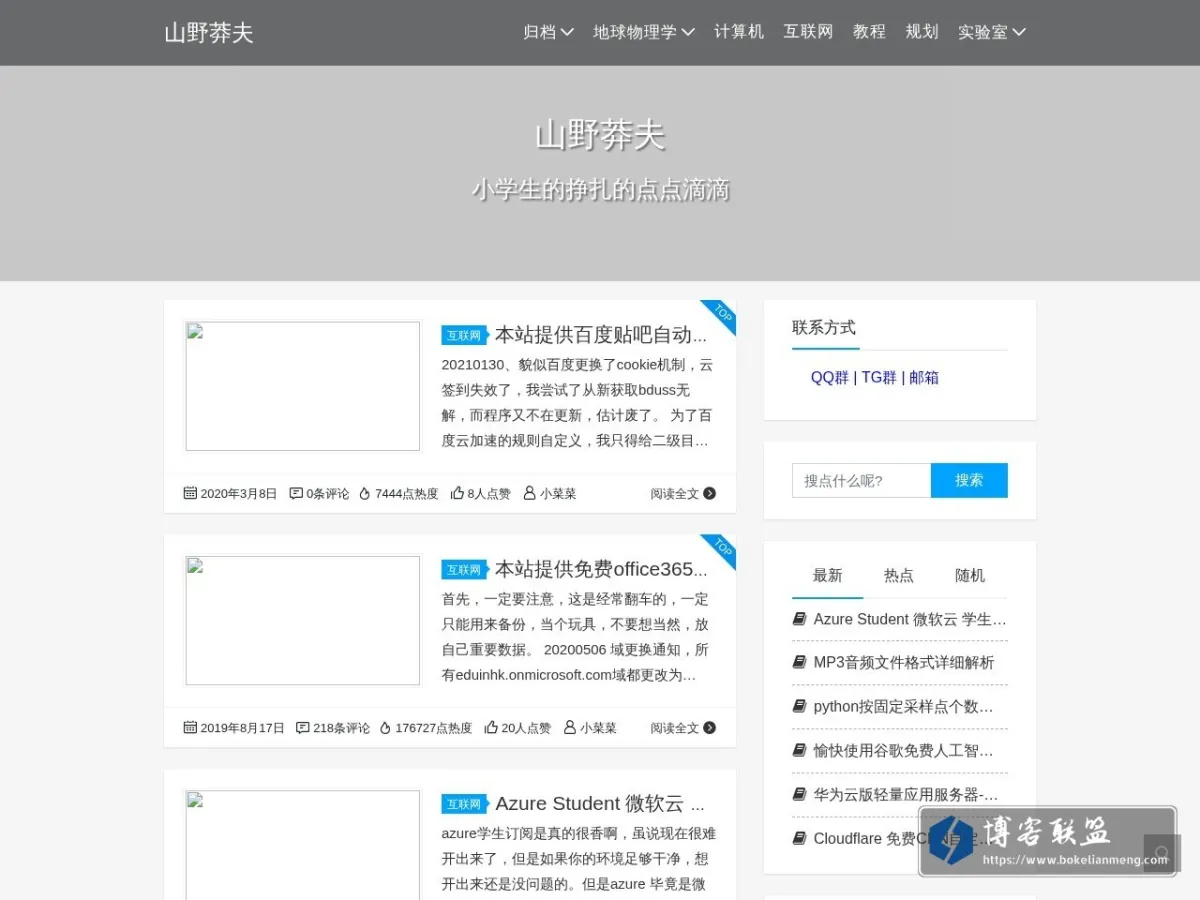This screenshot has height=900, width=1200.
Task: Open the 互联网 menu item
Action: (x=808, y=32)
